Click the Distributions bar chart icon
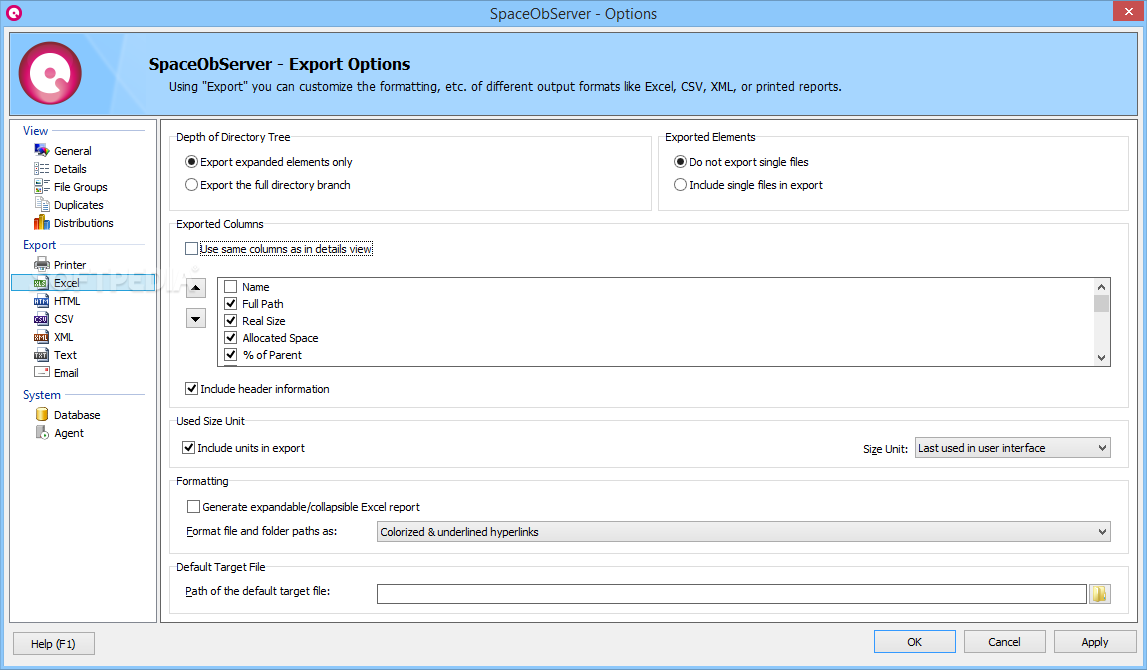The height and width of the screenshot is (670, 1147). 41,222
